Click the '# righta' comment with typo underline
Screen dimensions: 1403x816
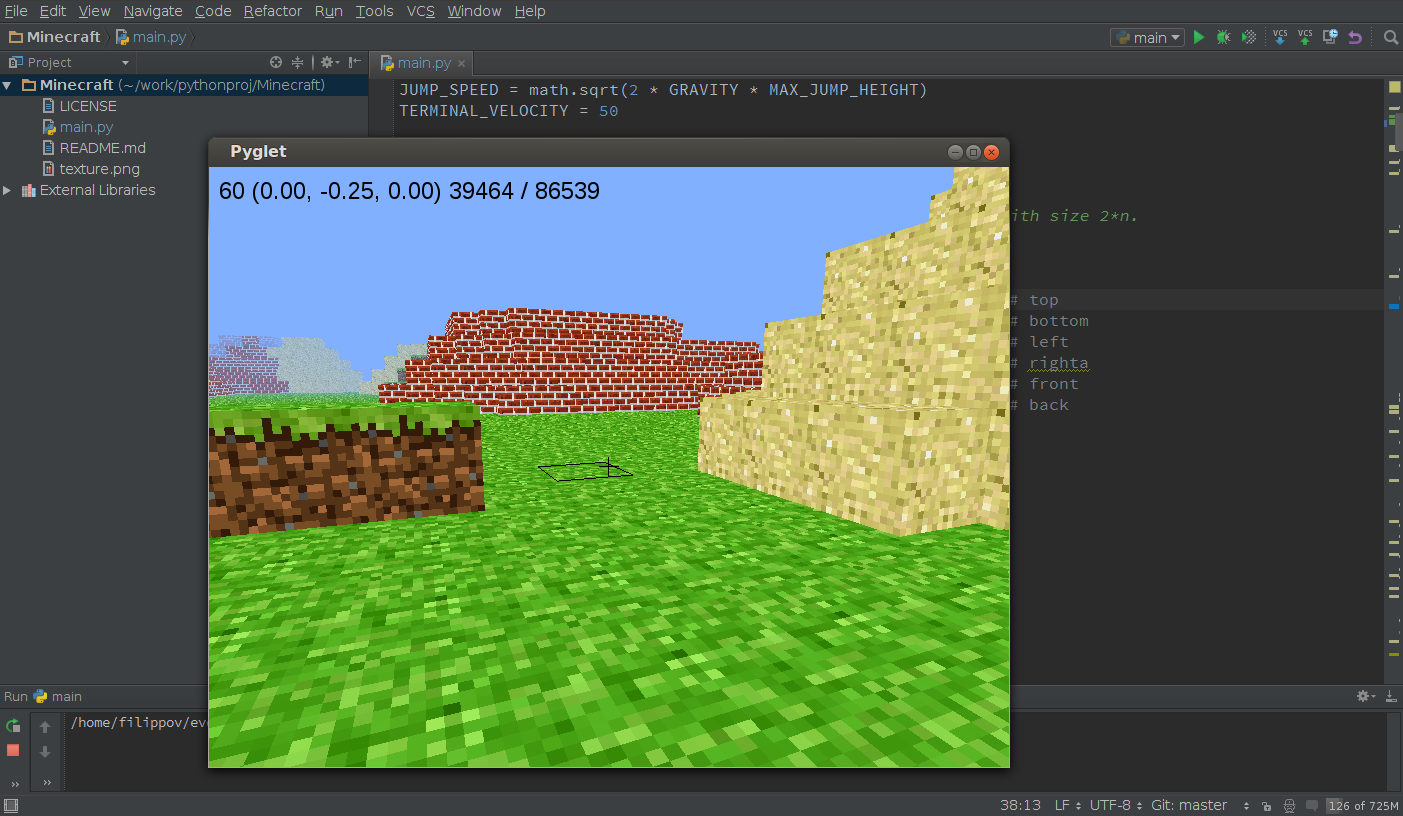(1049, 363)
